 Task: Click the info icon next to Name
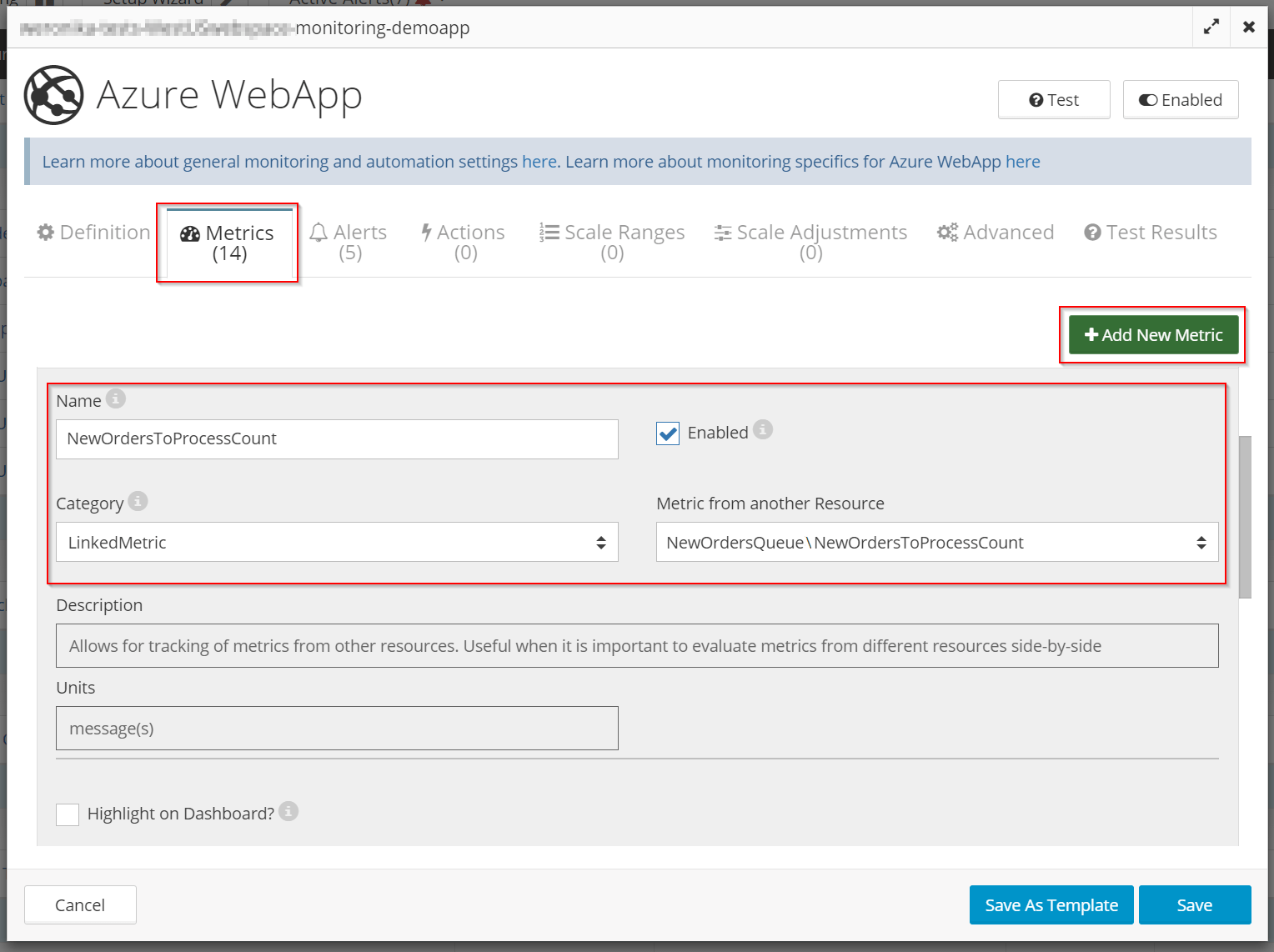tap(116, 398)
